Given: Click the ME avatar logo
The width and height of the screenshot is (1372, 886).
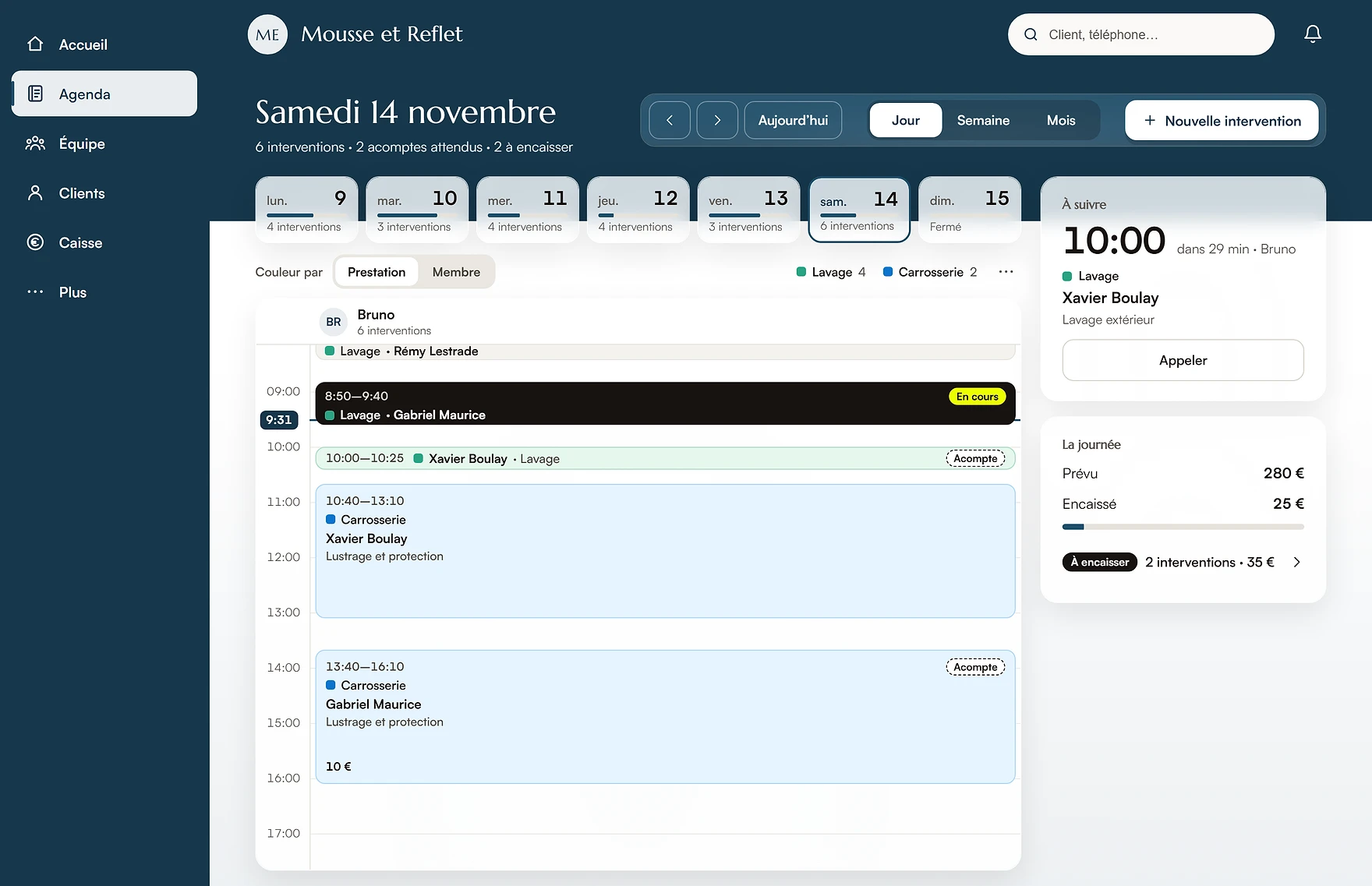Looking at the screenshot, I should click(267, 34).
